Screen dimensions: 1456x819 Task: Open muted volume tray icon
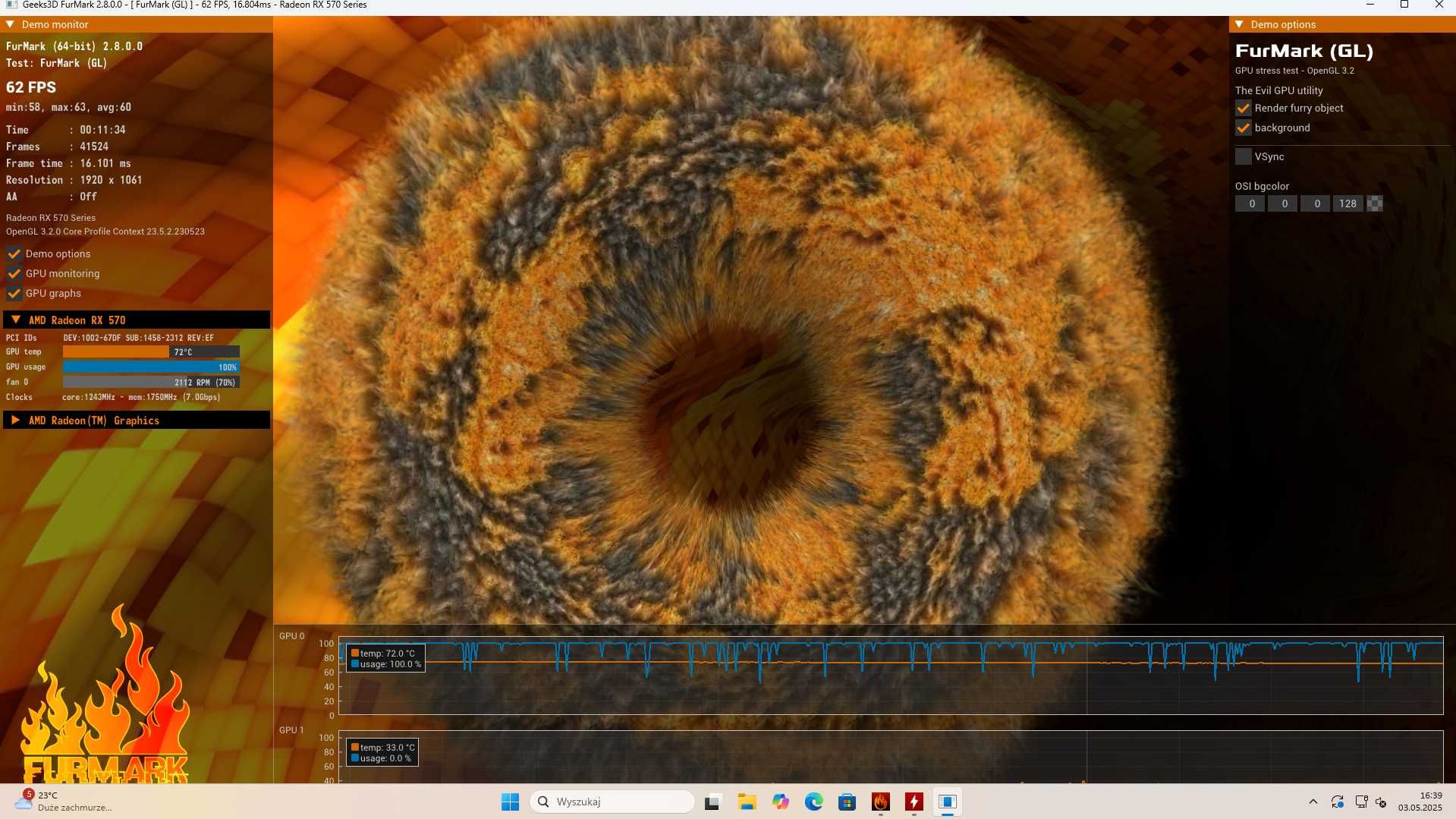(1381, 802)
